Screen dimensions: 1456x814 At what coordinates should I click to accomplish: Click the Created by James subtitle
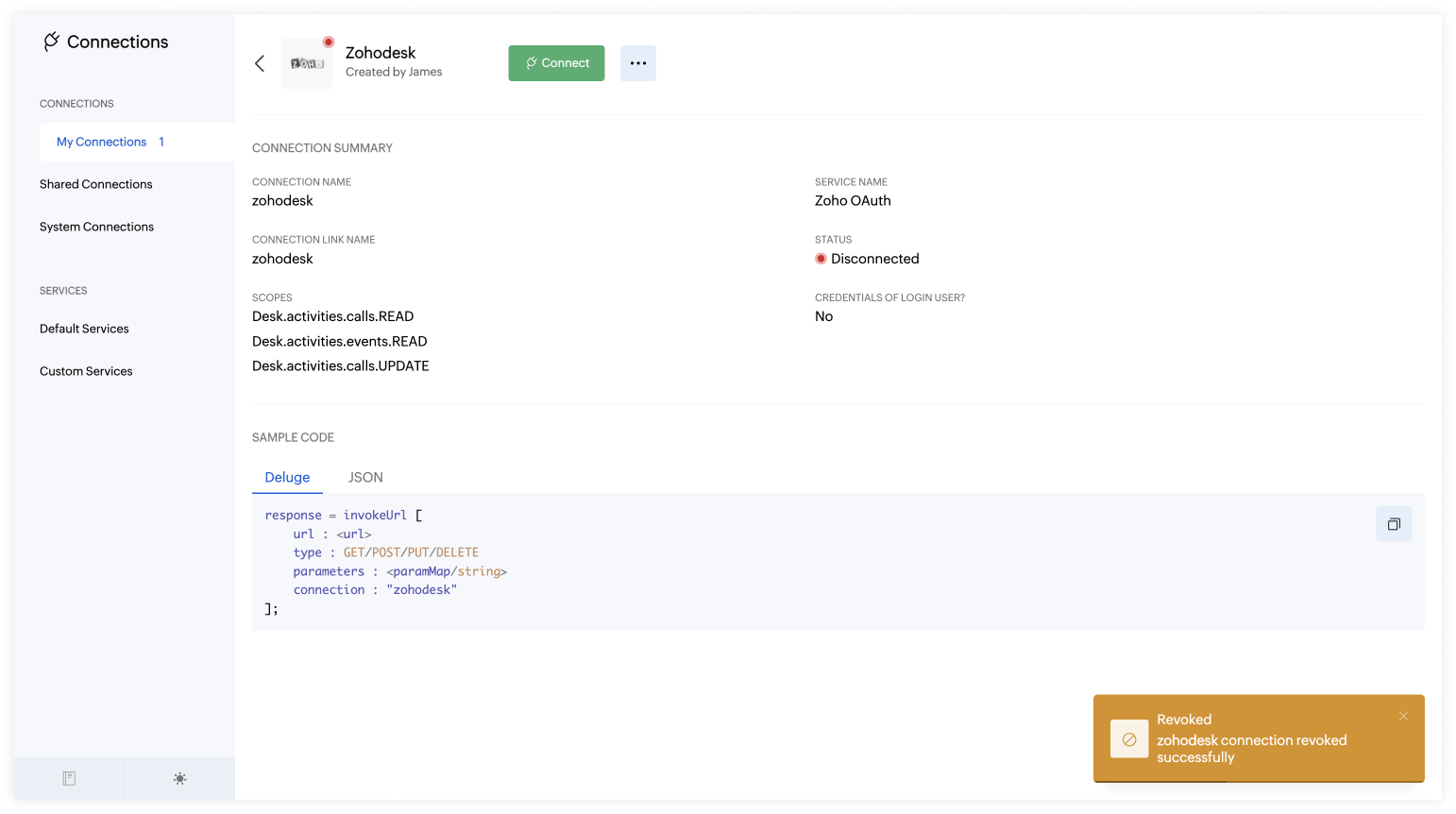(394, 72)
